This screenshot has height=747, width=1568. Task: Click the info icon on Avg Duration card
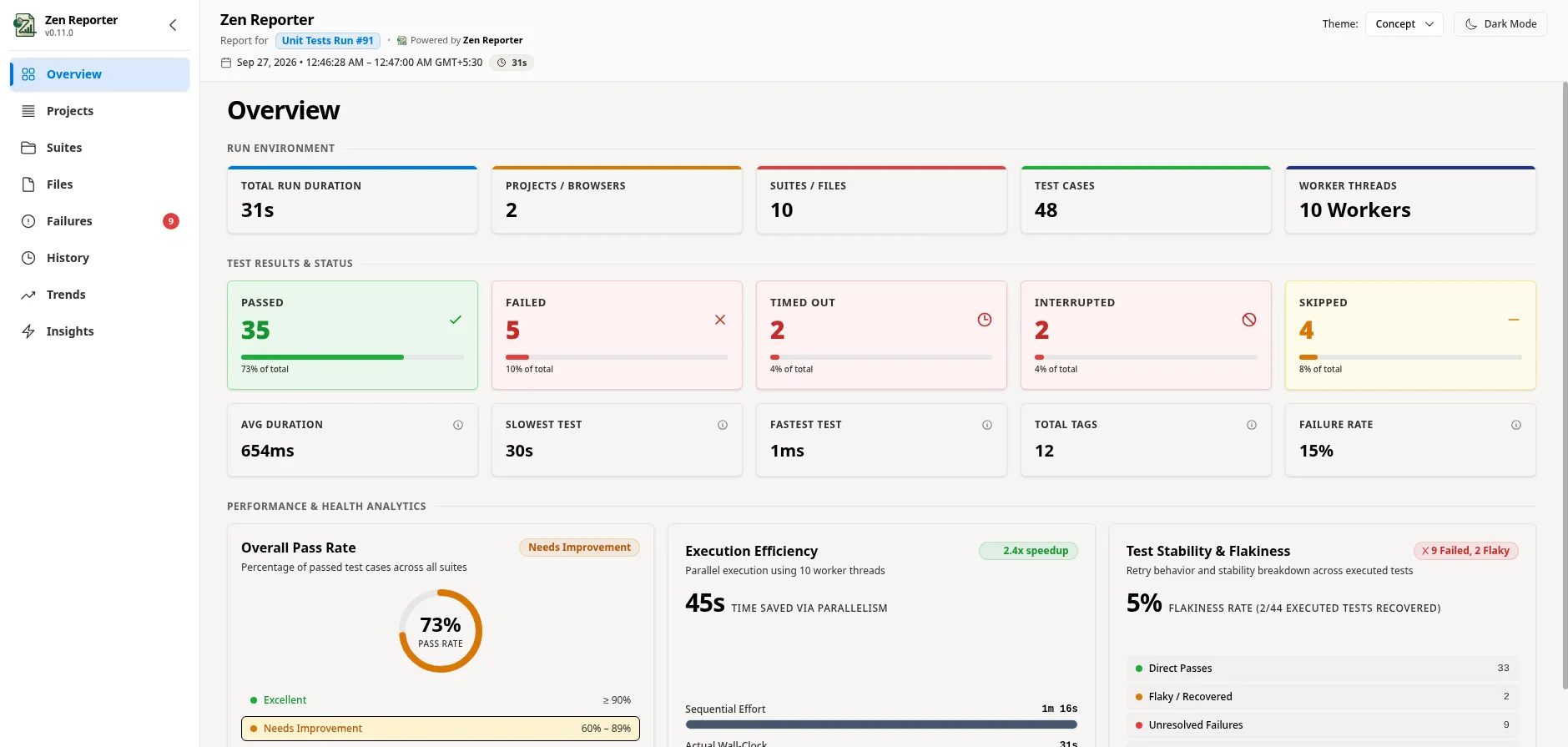(458, 425)
